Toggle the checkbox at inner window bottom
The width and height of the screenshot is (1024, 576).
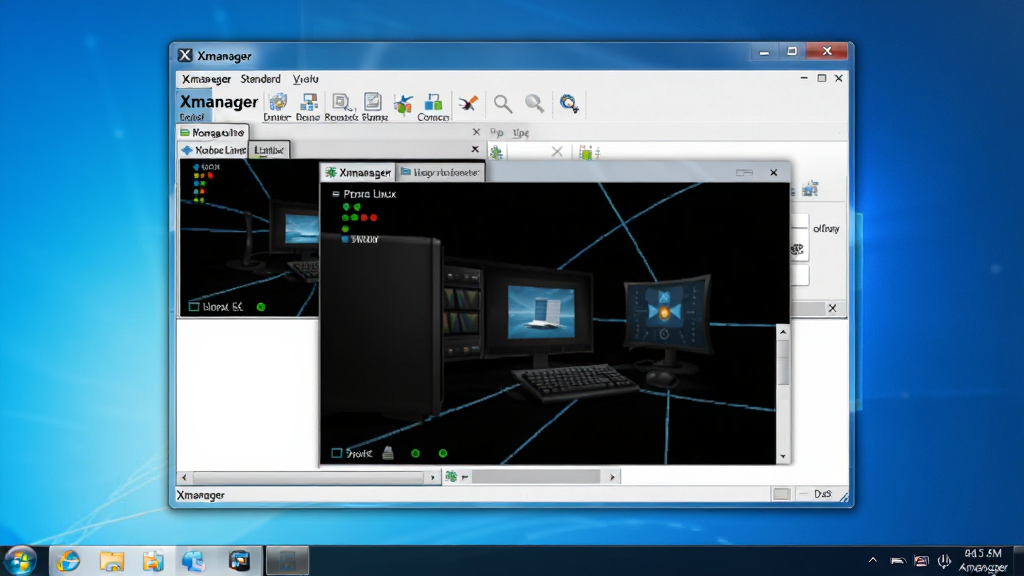(336, 453)
